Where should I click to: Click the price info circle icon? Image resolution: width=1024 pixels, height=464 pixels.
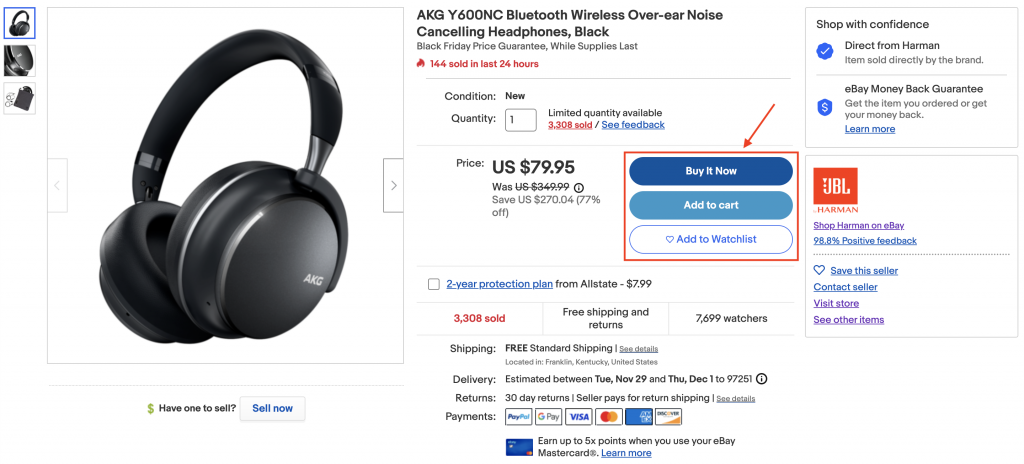[x=578, y=187]
